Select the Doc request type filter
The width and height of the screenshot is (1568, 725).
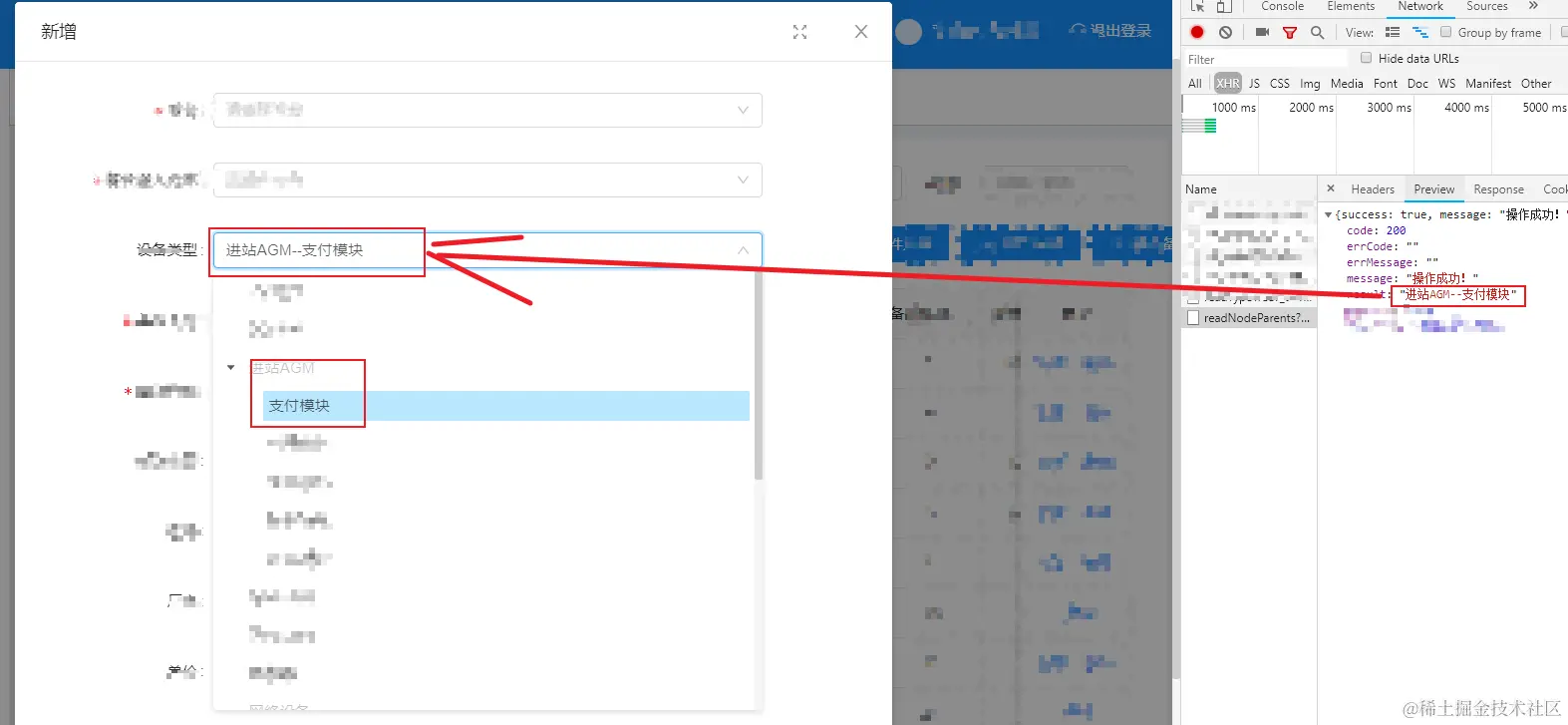1417,84
